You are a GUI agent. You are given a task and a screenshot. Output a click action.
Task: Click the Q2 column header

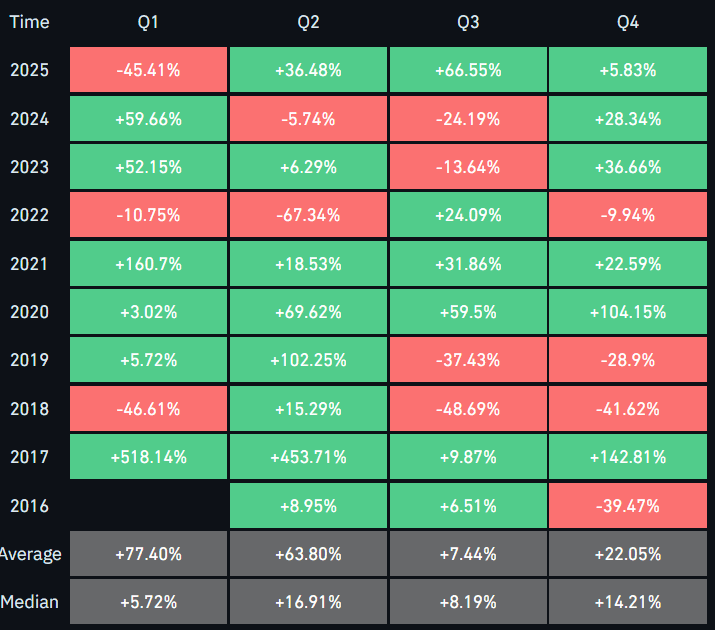coord(308,22)
